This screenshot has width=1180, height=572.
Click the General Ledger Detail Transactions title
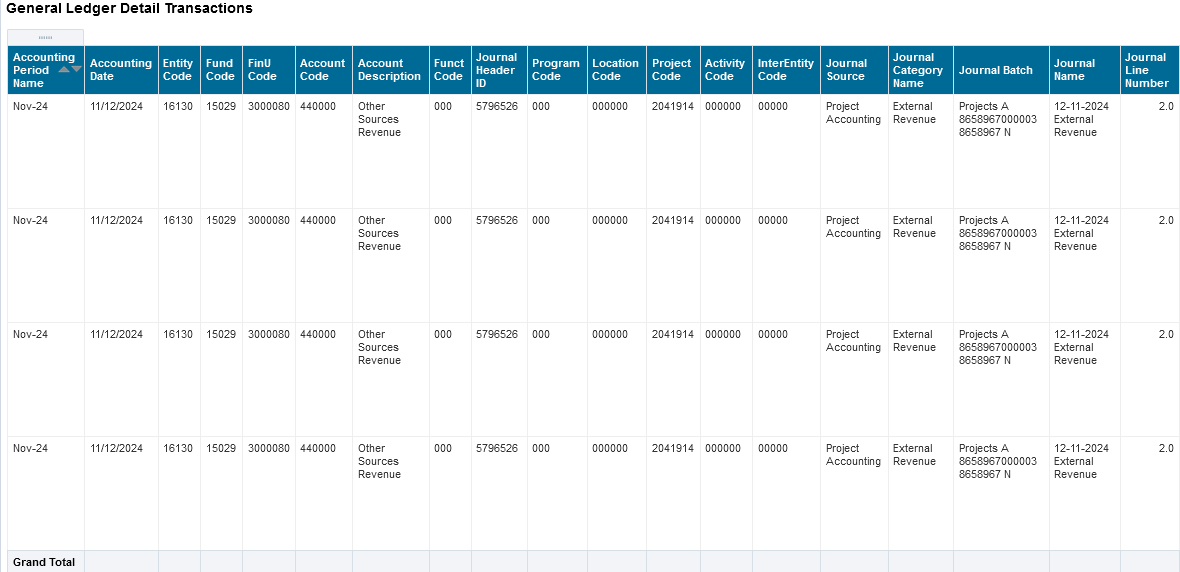click(x=129, y=8)
